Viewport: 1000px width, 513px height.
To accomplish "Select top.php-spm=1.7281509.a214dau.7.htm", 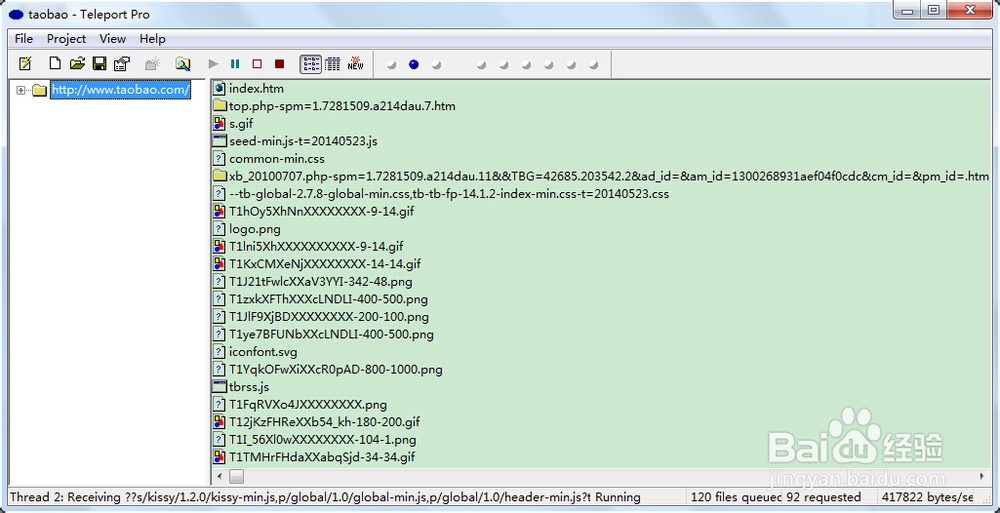I will tap(342, 106).
